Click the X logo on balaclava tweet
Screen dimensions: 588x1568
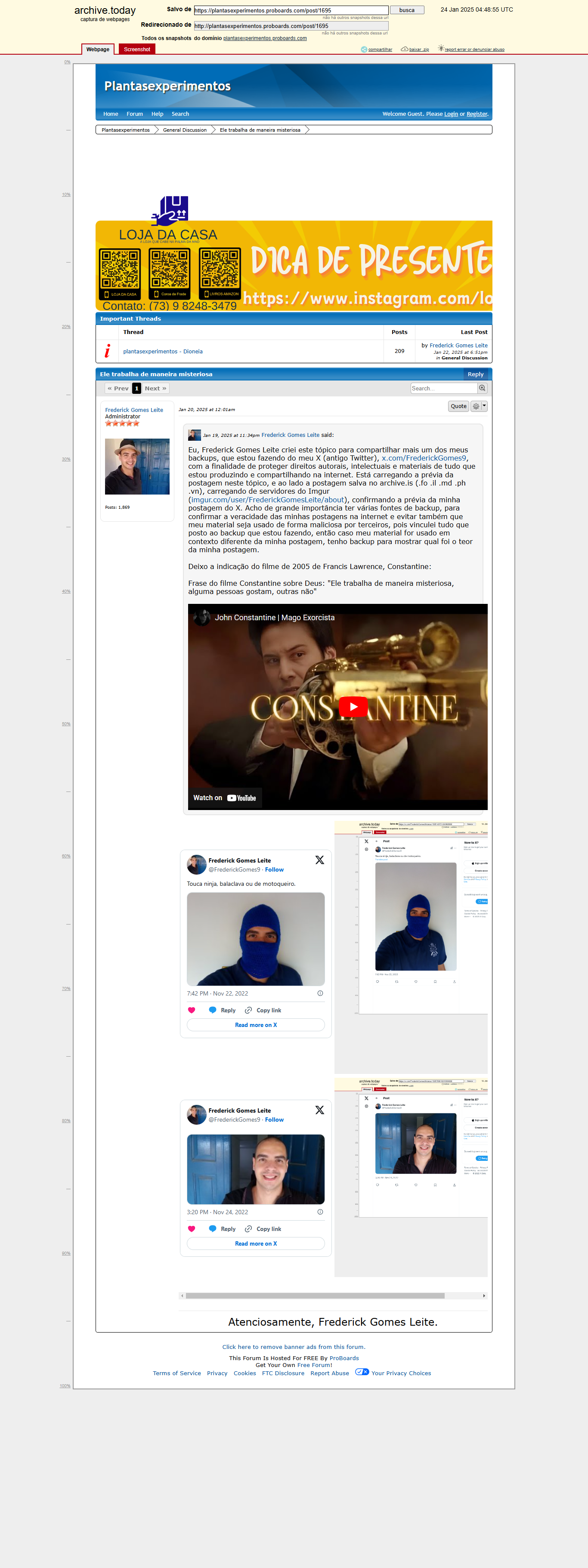319,860
